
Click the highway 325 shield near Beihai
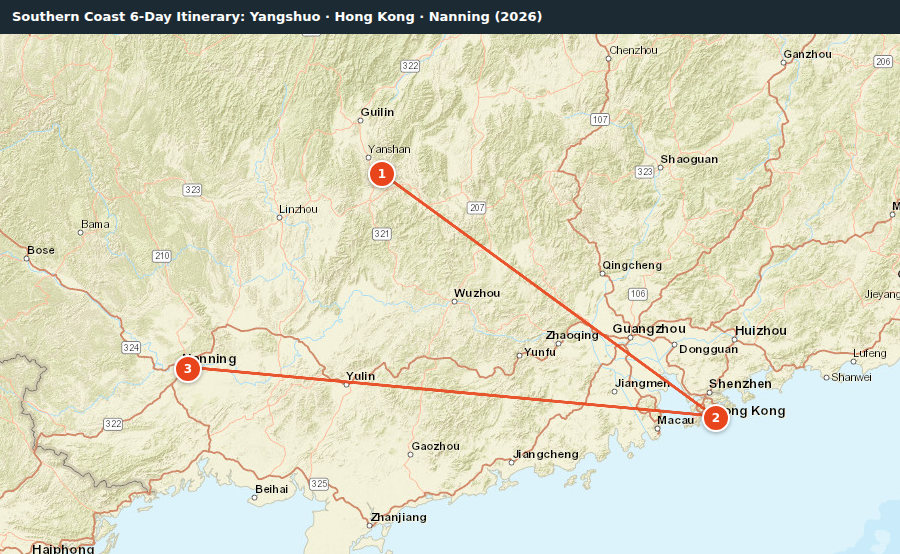tap(319, 484)
